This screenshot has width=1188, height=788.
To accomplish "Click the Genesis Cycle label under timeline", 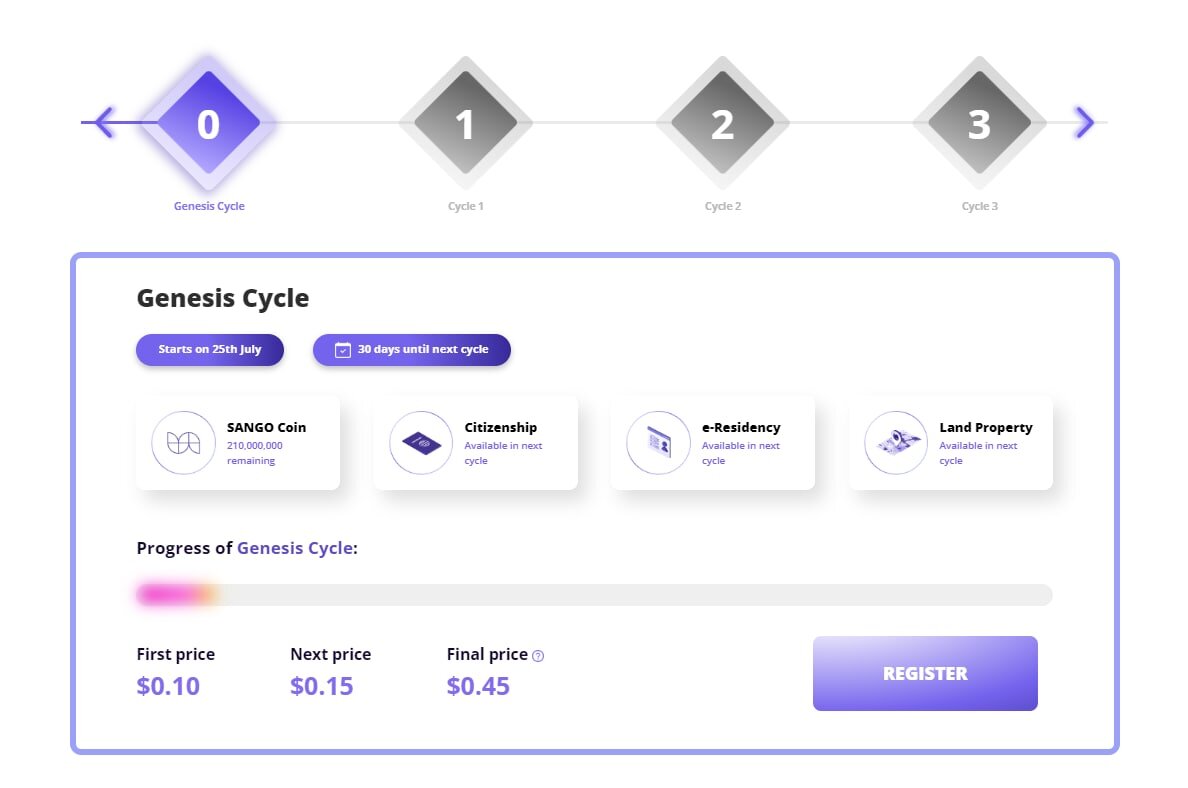I will (x=209, y=206).
